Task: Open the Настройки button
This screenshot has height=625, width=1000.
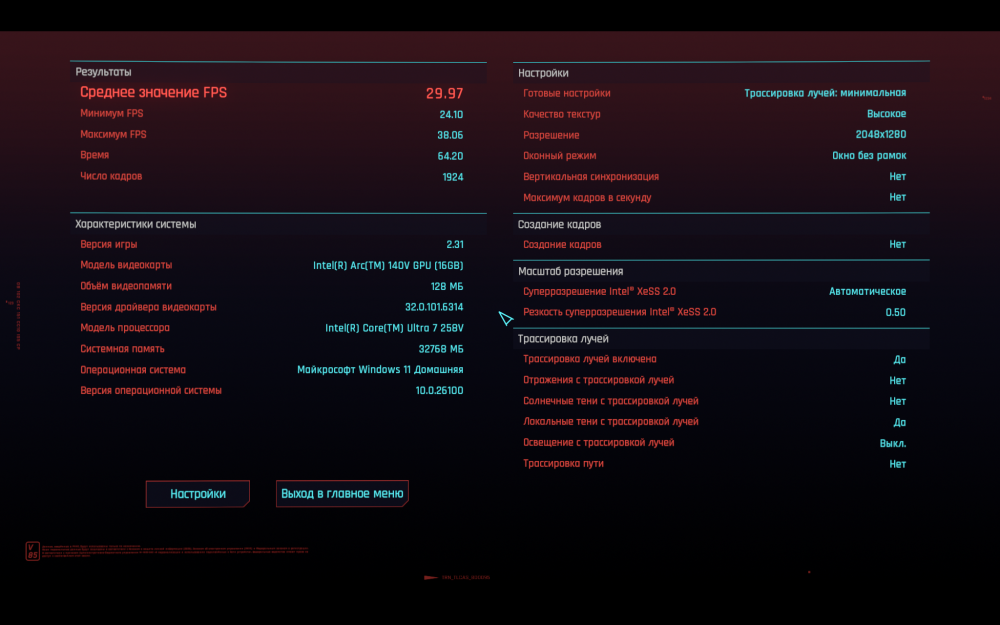Action: click(x=198, y=494)
